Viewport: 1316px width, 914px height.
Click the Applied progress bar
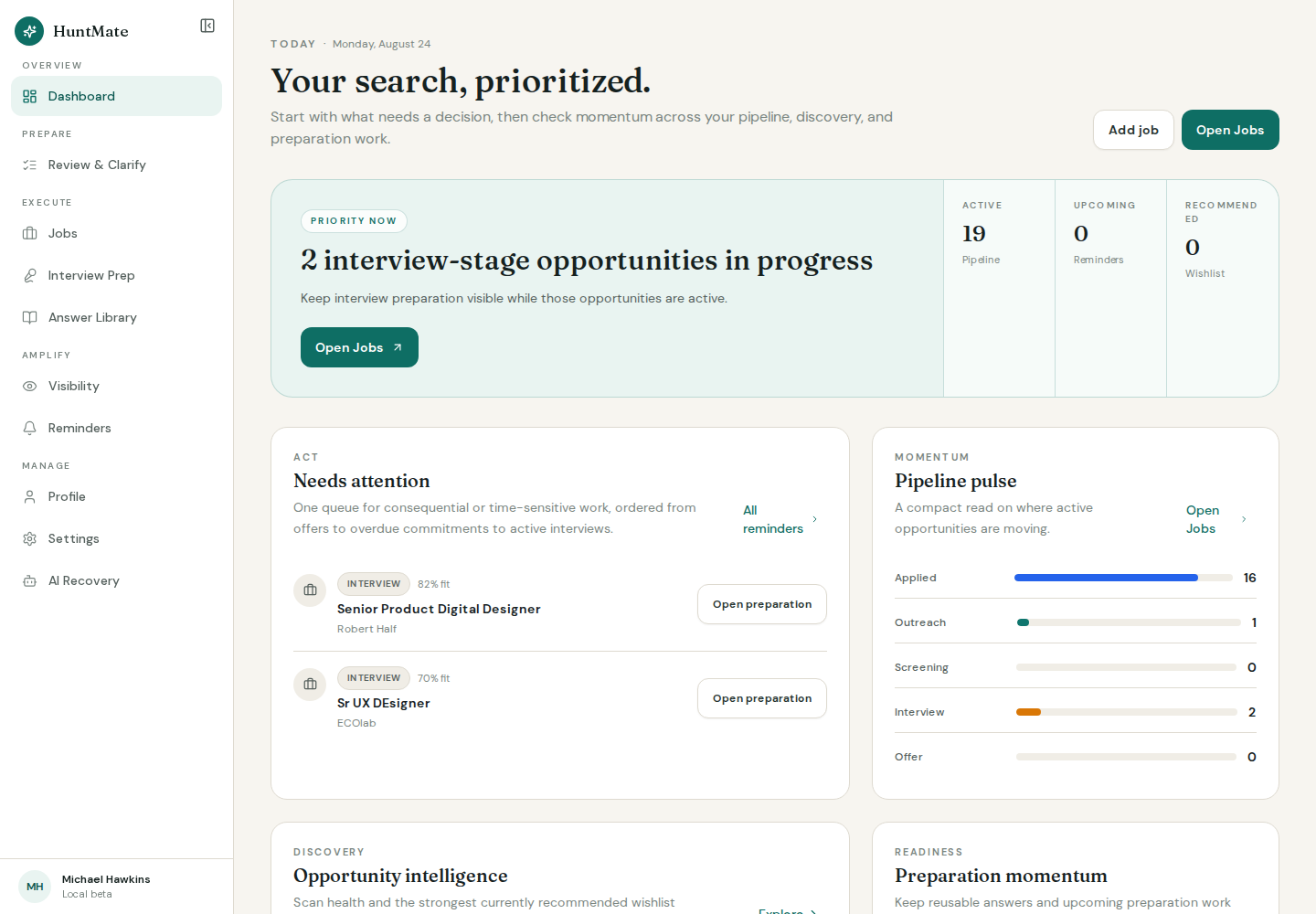pyautogui.click(x=1124, y=578)
